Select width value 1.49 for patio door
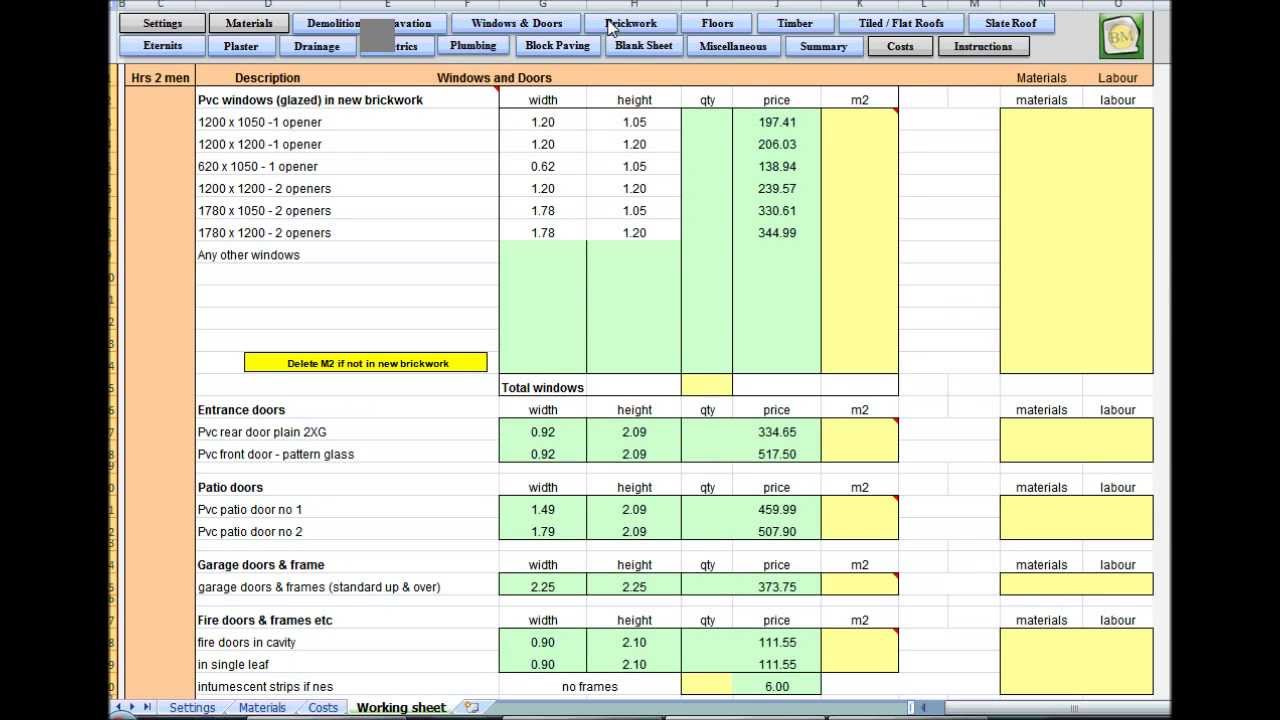Viewport: 1280px width, 720px height. point(543,509)
